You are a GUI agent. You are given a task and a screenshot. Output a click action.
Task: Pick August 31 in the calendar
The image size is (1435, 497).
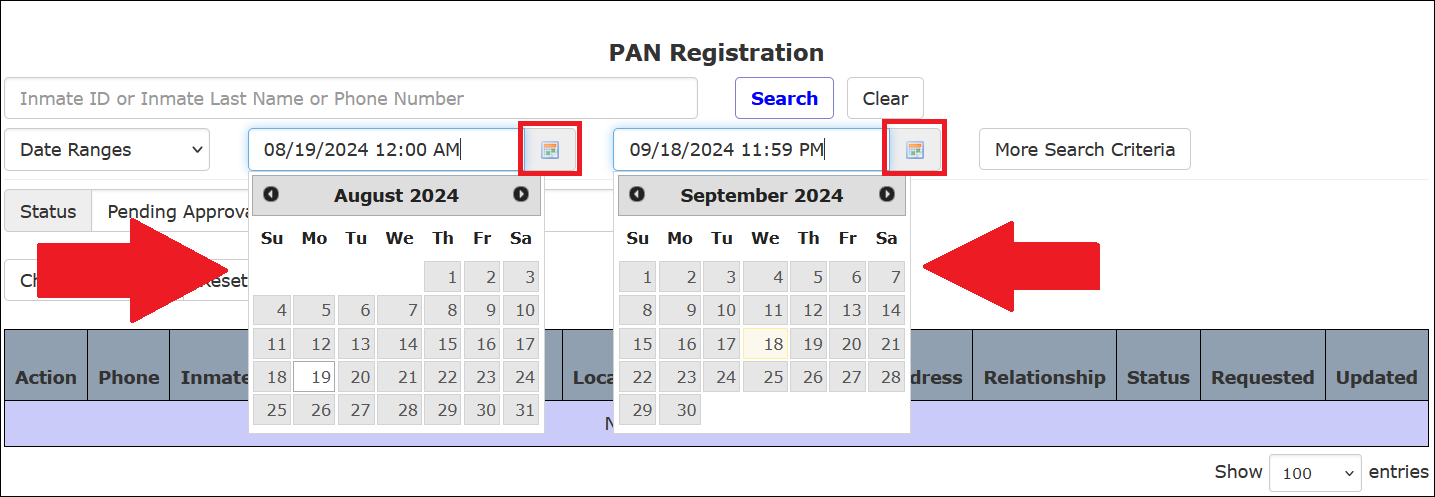[521, 410]
